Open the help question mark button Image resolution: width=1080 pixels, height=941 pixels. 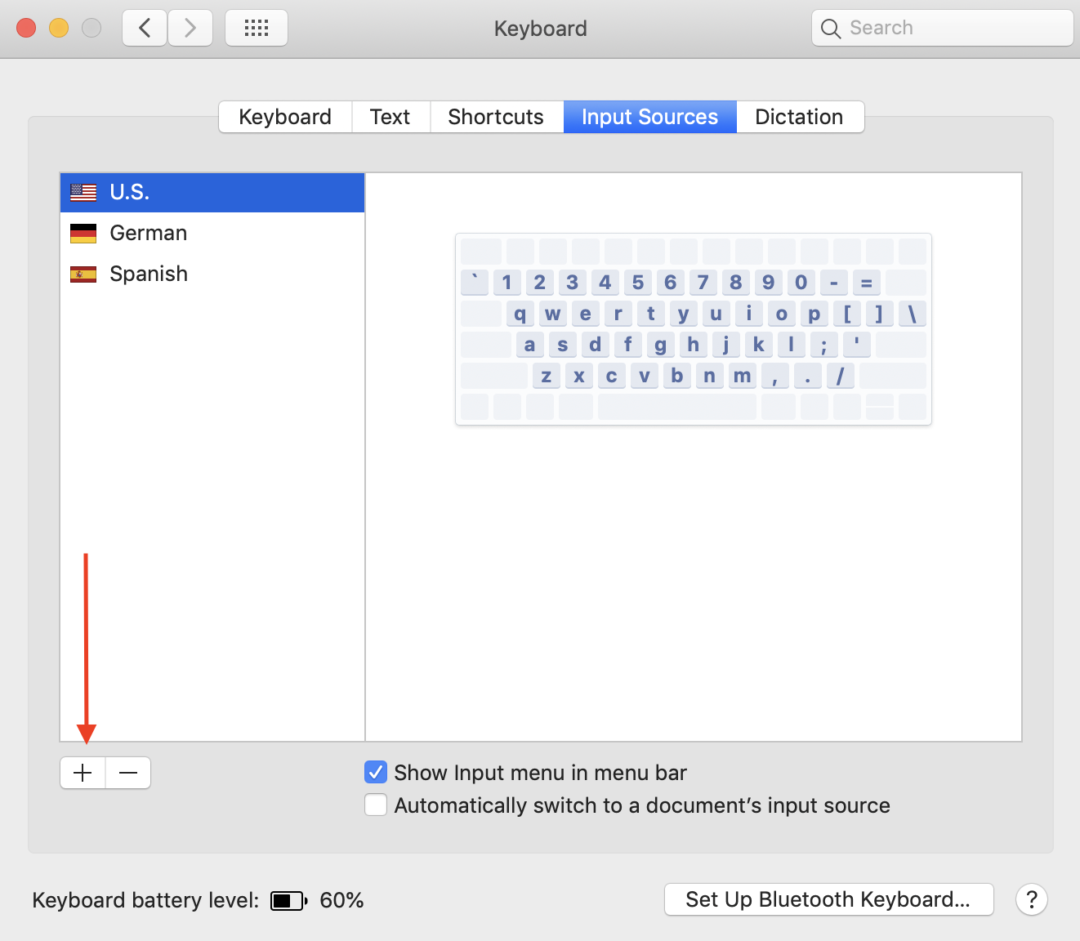[1031, 899]
